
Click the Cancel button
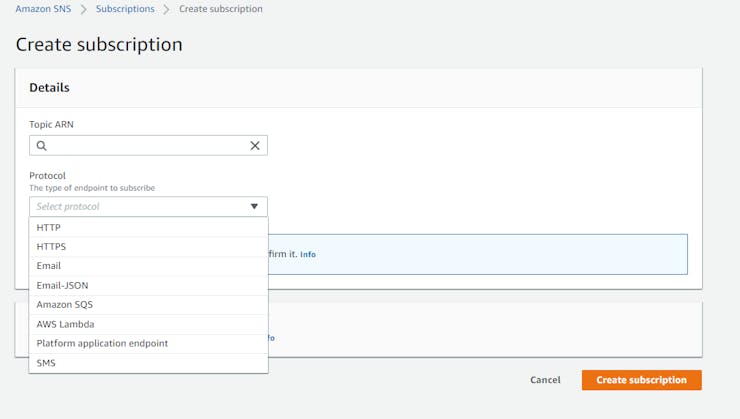tap(545, 380)
